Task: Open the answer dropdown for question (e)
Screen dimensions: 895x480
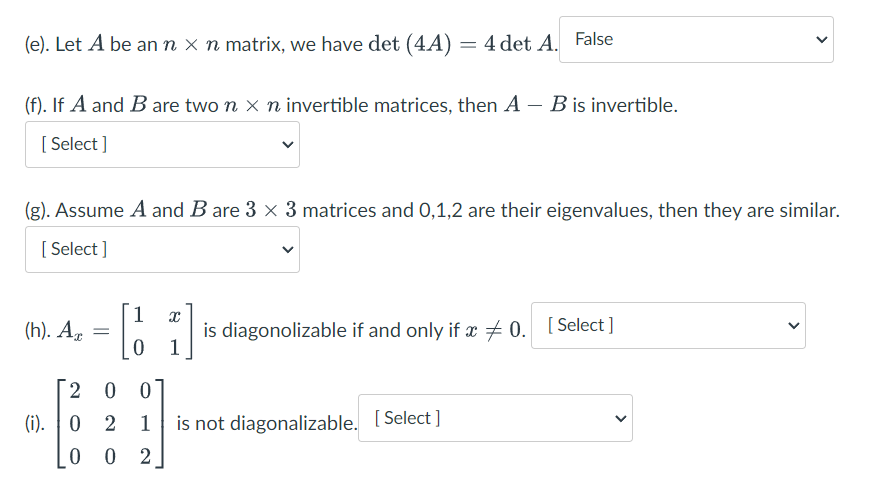Action: tap(696, 40)
